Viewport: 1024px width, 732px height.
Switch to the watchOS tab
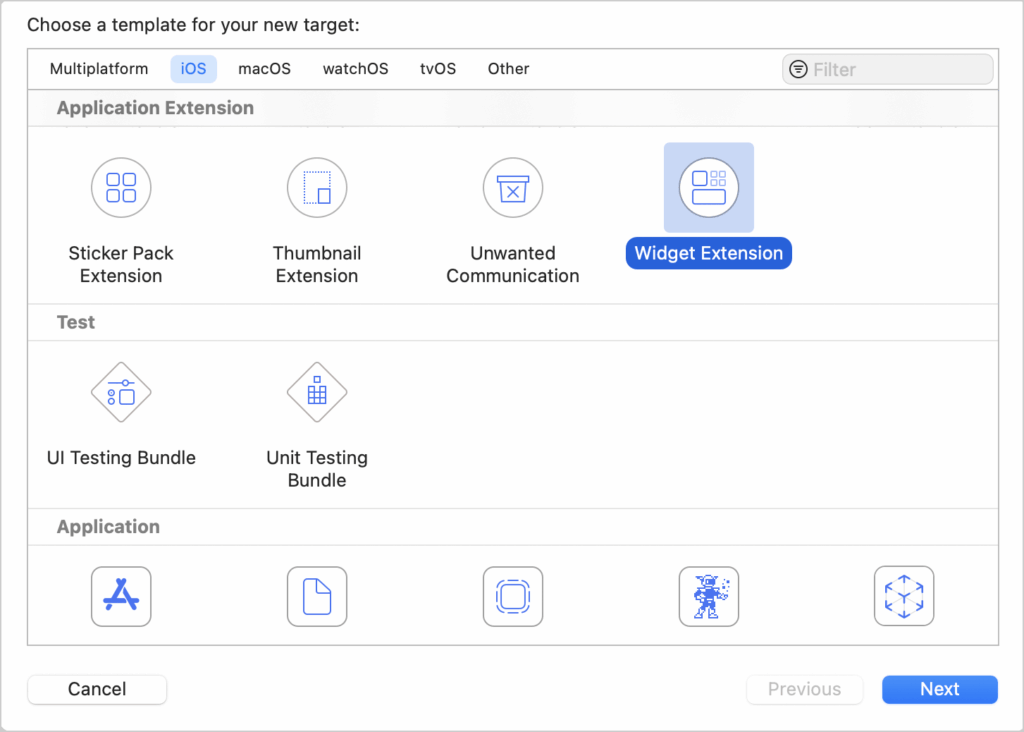[355, 69]
